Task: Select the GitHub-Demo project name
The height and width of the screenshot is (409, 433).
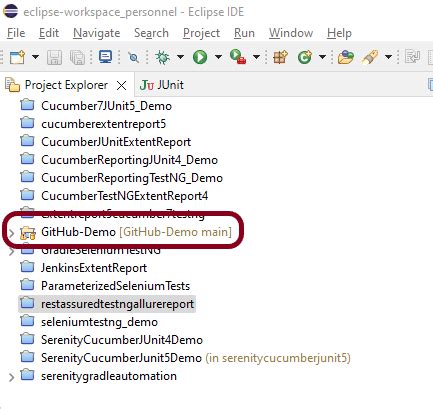Action: click(x=78, y=232)
